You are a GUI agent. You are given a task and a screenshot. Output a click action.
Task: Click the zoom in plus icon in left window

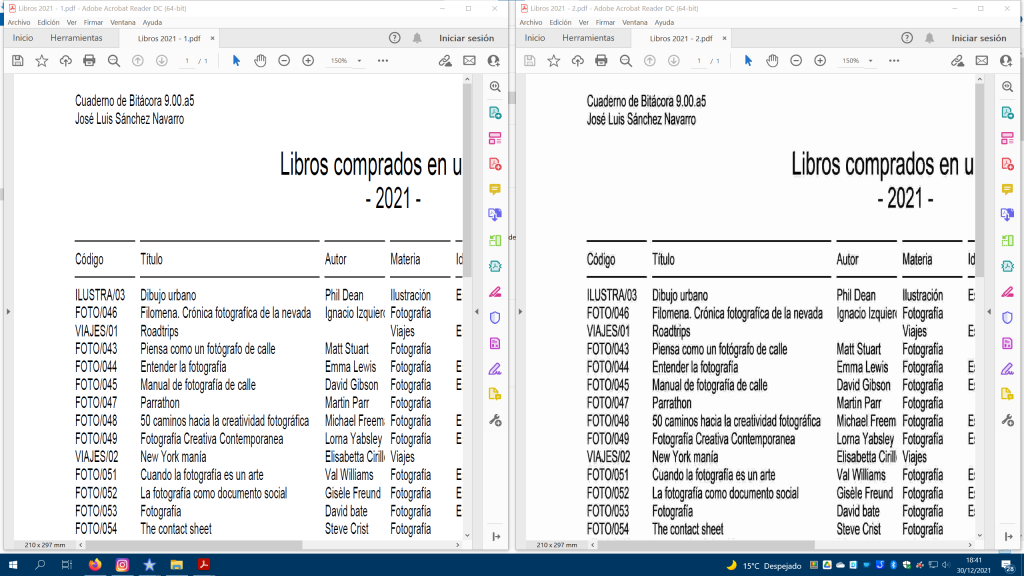click(308, 61)
